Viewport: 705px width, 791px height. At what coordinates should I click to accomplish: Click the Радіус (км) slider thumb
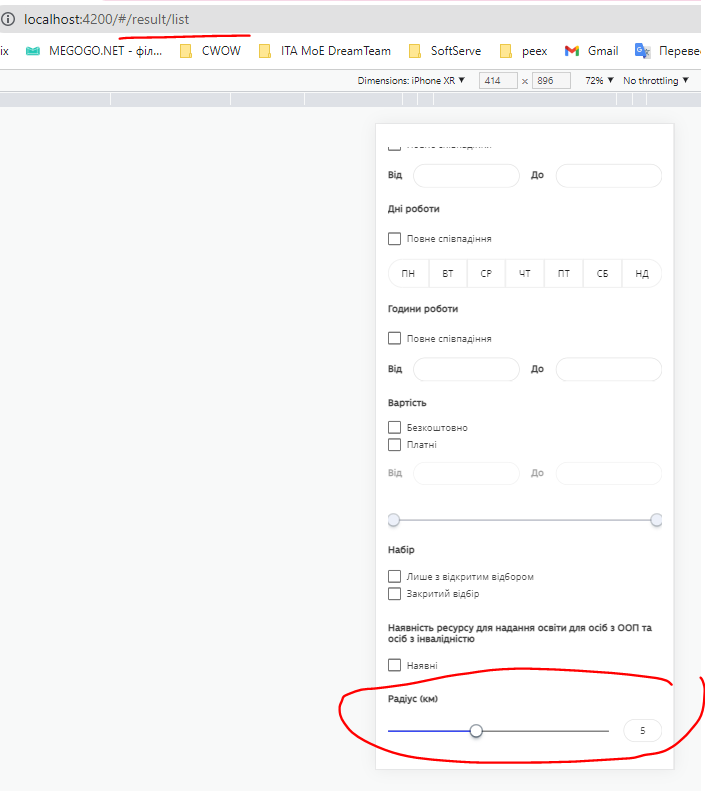[476, 730]
